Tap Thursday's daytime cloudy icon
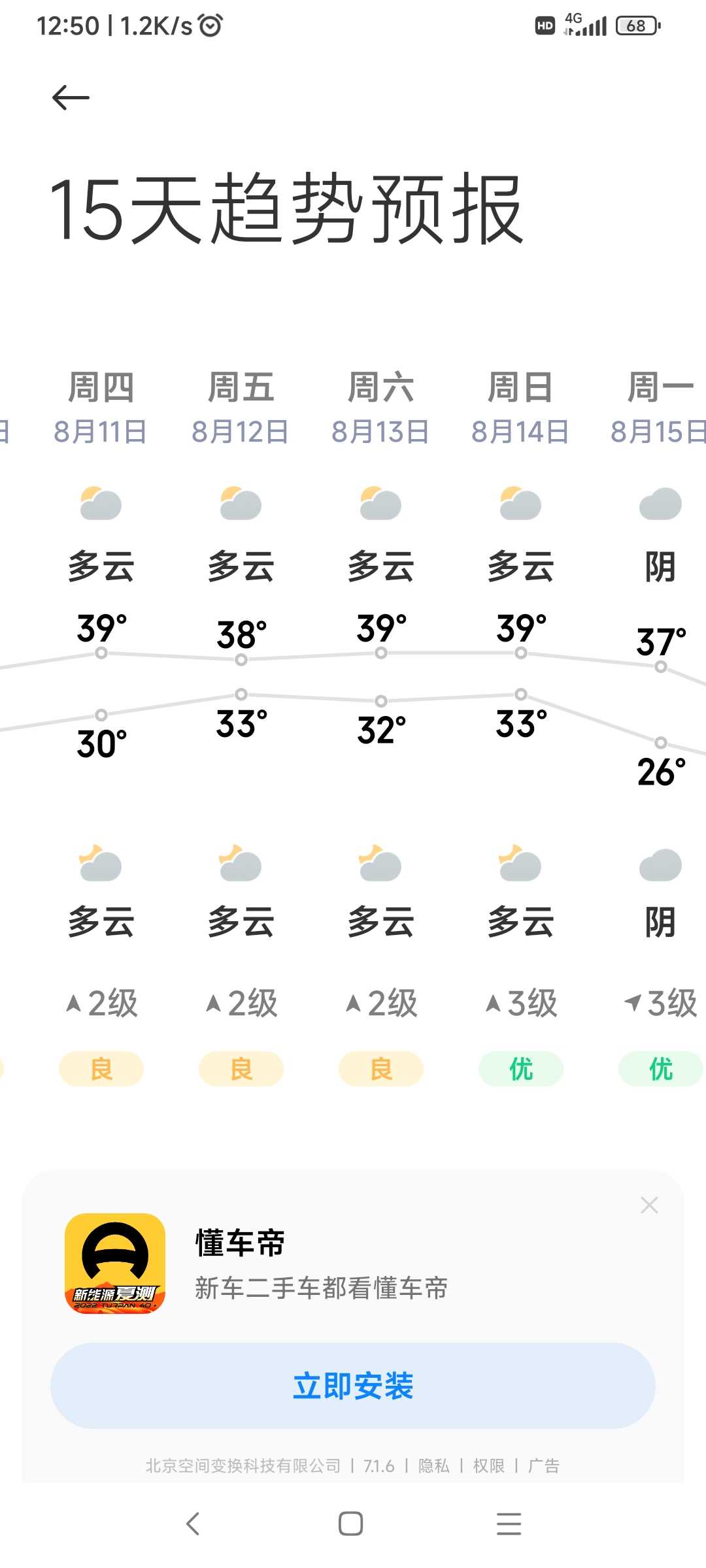Viewport: 706px width, 1568px height. click(101, 503)
